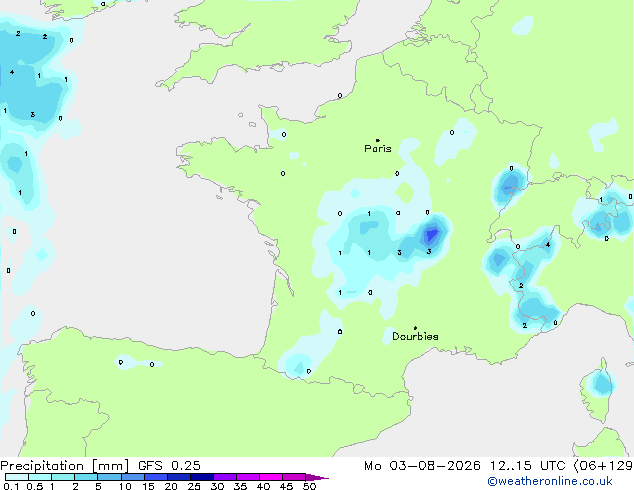Click the legend value '35'
The width and height of the screenshot is (634, 490).
point(240,486)
